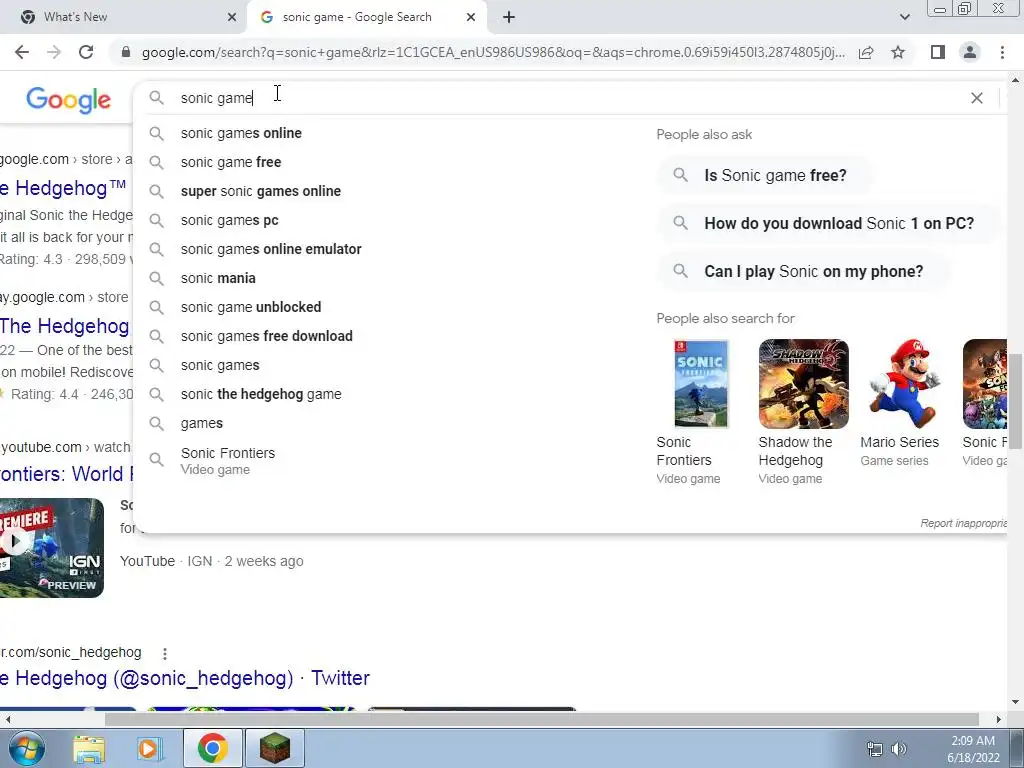Close the What's New tab

(x=232, y=18)
